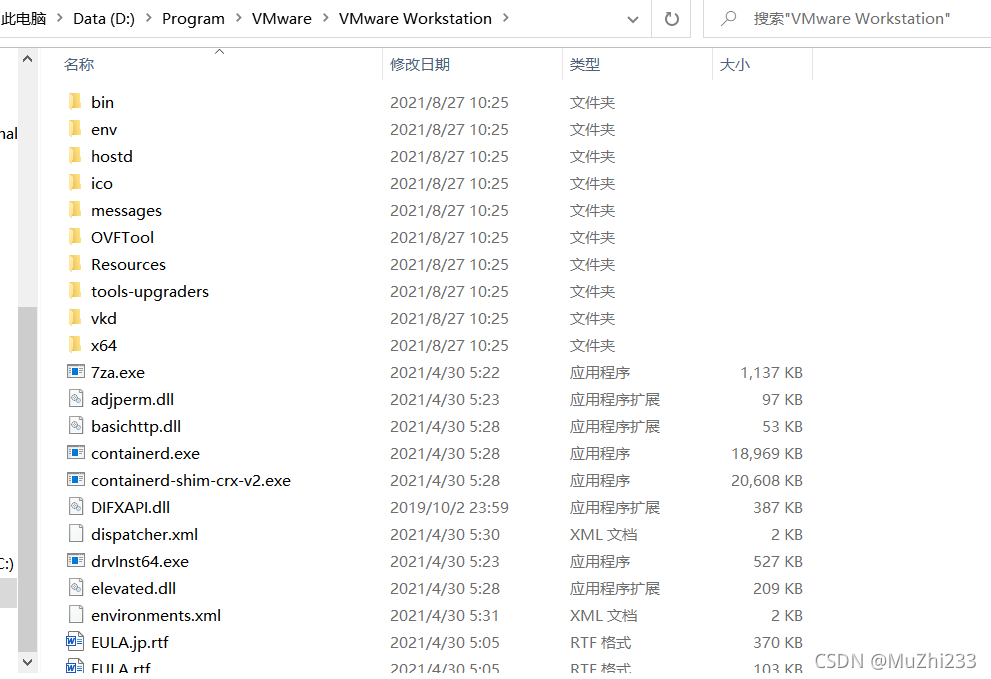Expand the chevron after 此电脑 breadcrumb
Screen dimensions: 991x679
tap(59, 18)
